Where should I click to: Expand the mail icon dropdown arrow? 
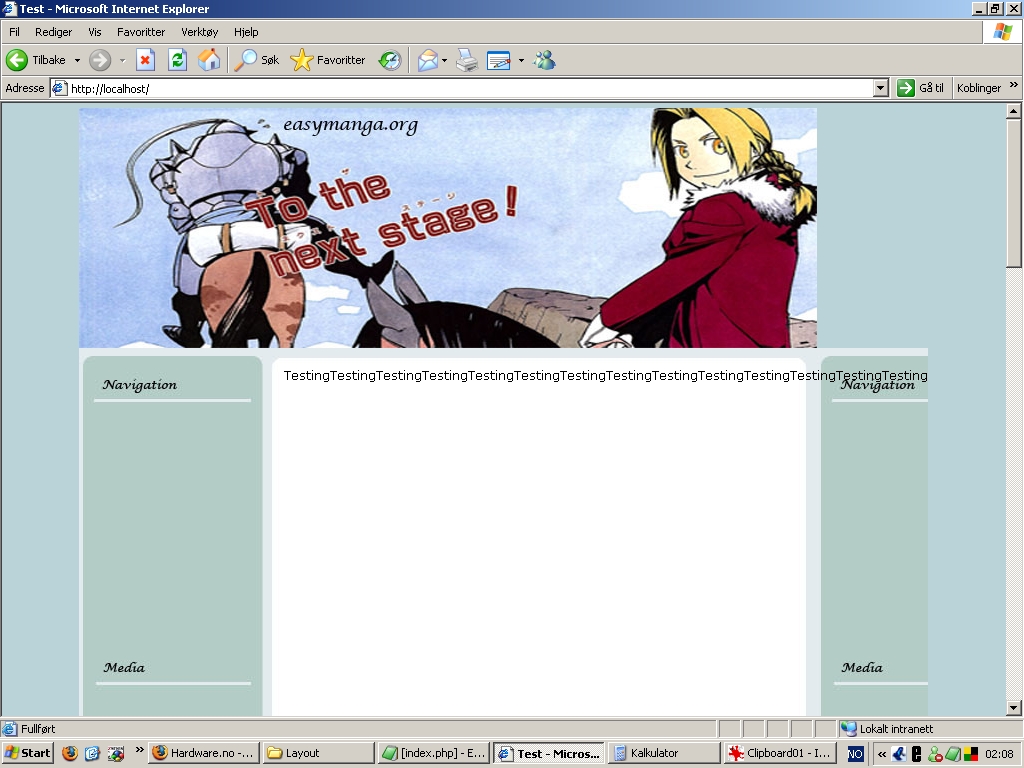(444, 60)
